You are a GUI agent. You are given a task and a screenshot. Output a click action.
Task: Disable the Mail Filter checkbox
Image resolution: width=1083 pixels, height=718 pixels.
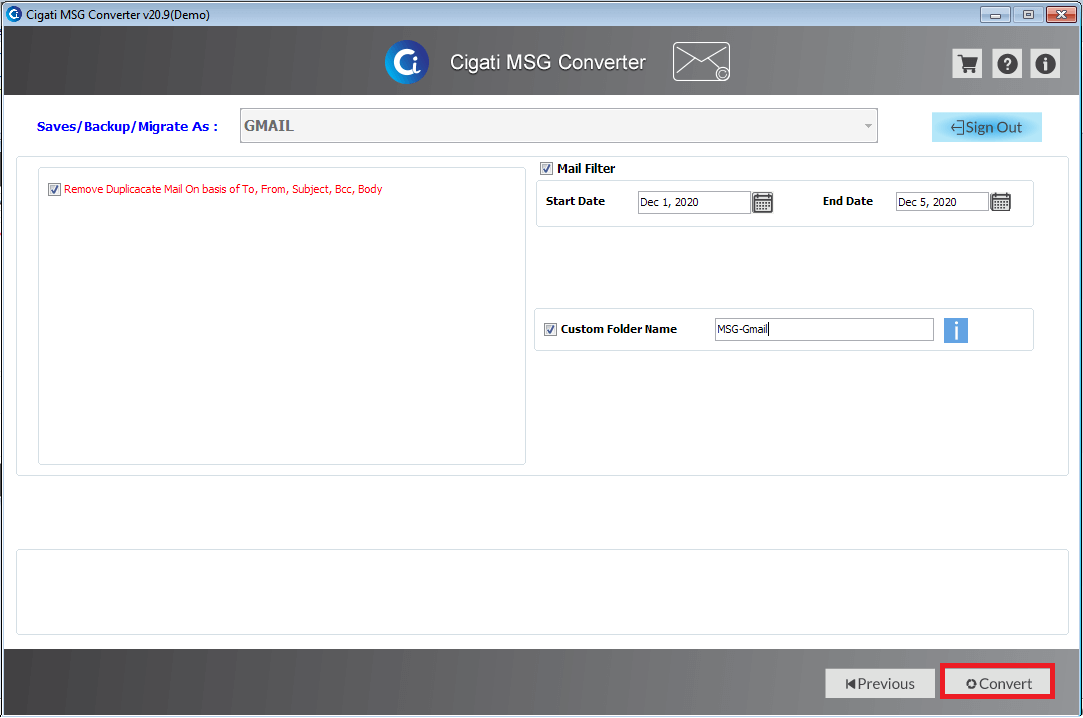click(546, 168)
